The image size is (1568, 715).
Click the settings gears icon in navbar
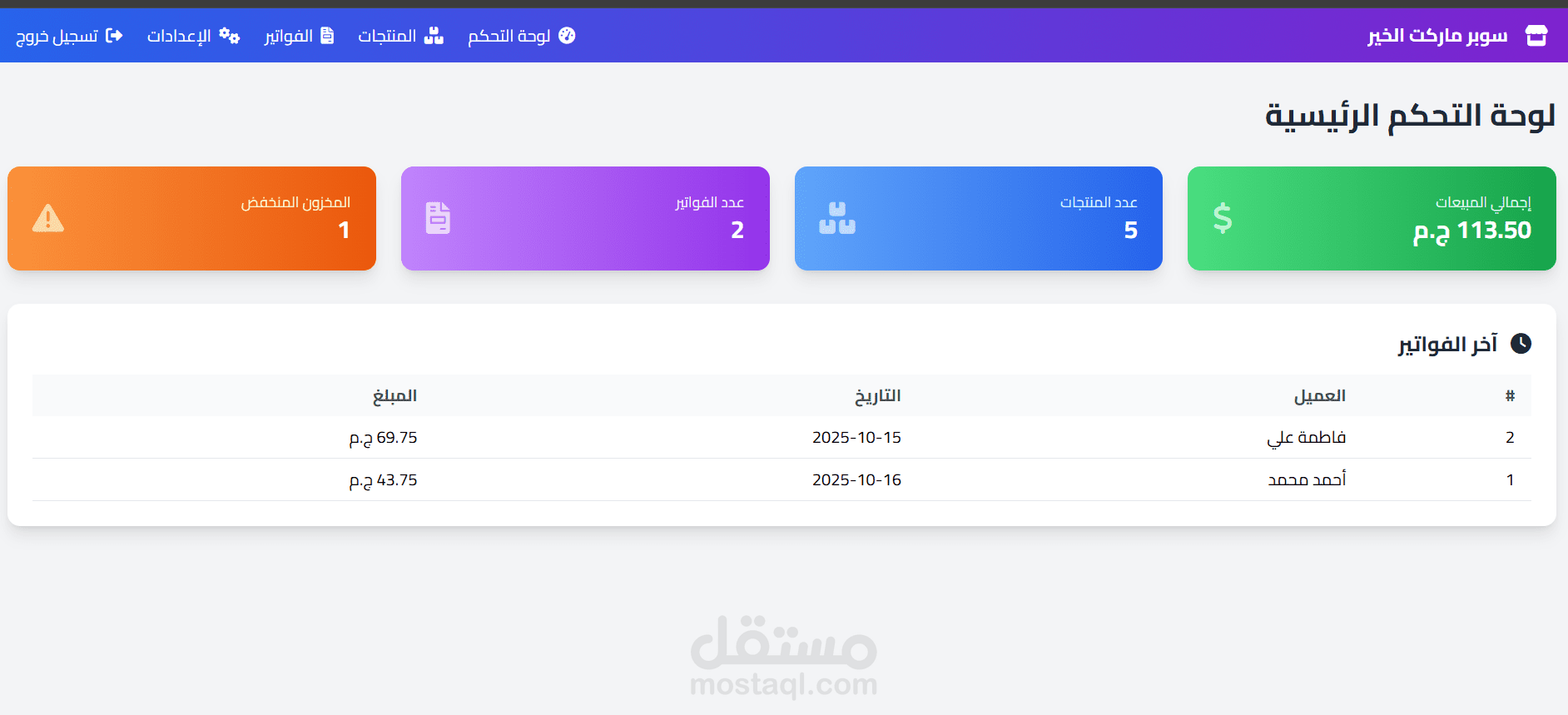pos(230,35)
